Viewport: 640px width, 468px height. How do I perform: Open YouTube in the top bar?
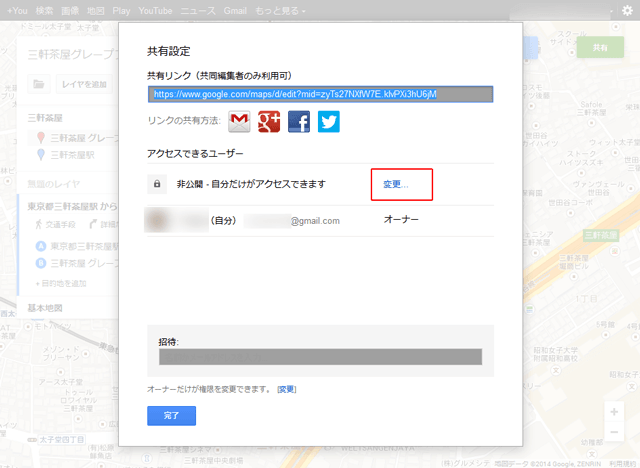[155, 11]
